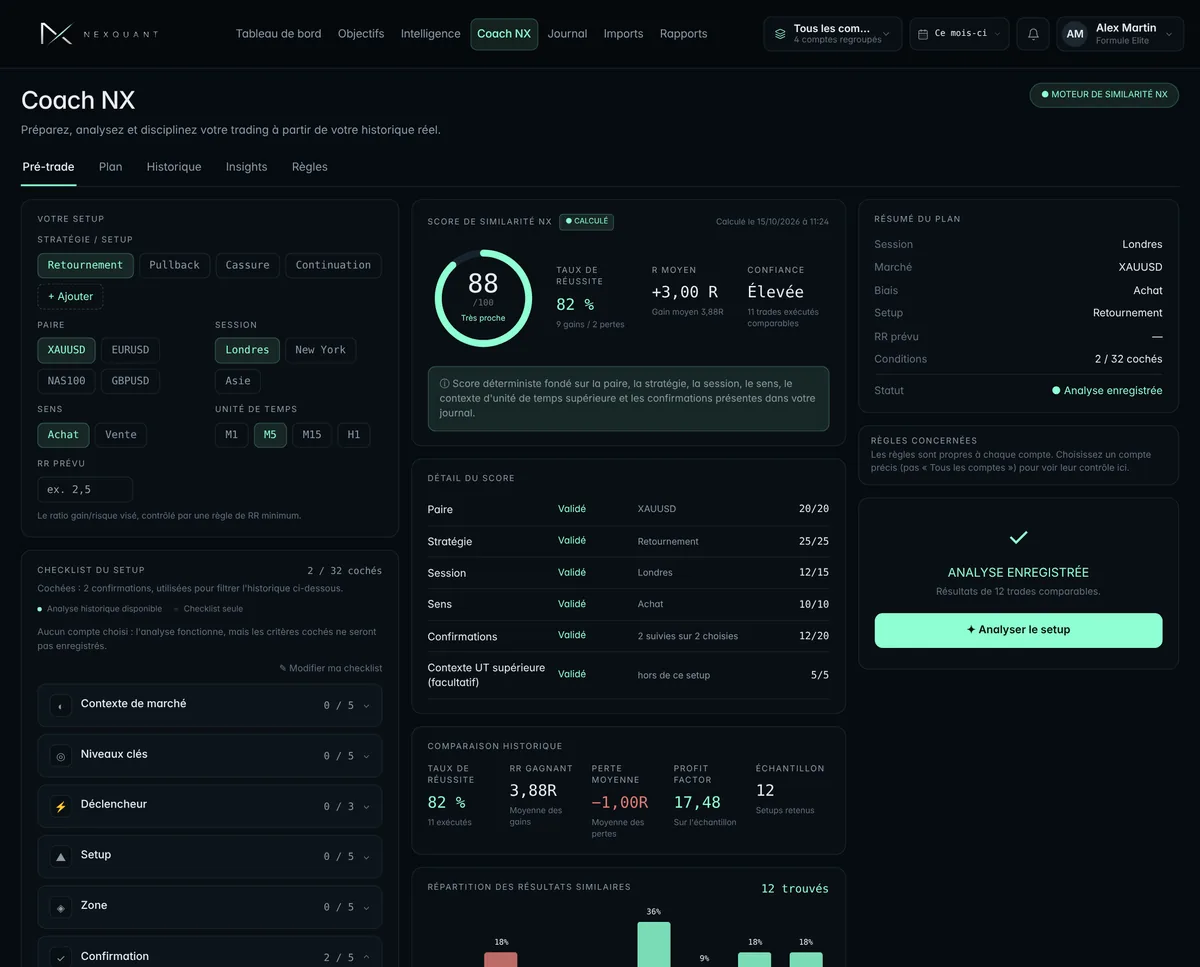Click the Contexte de marché icon

point(60,706)
